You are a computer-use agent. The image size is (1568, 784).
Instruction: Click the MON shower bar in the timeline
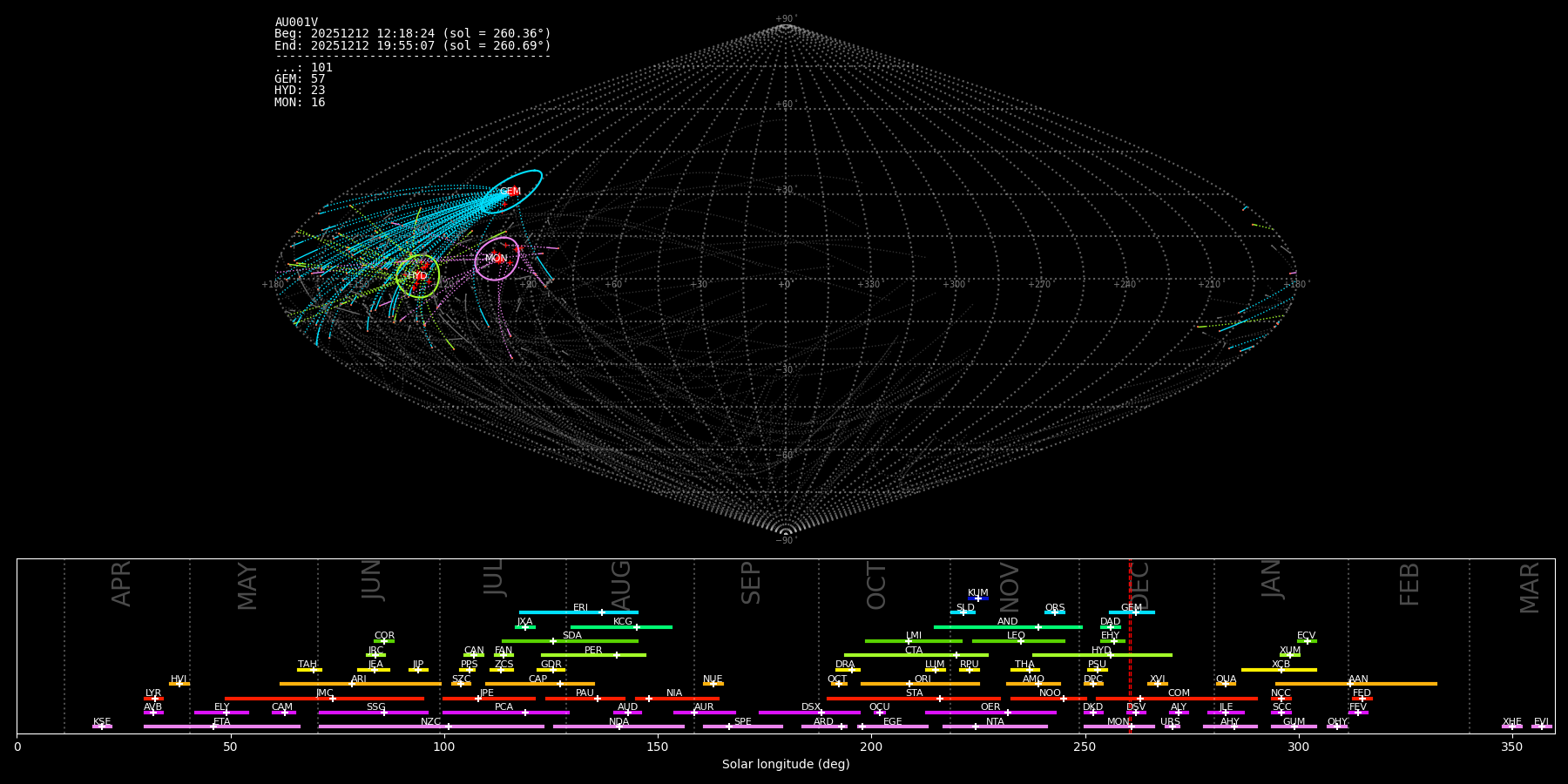click(1119, 727)
